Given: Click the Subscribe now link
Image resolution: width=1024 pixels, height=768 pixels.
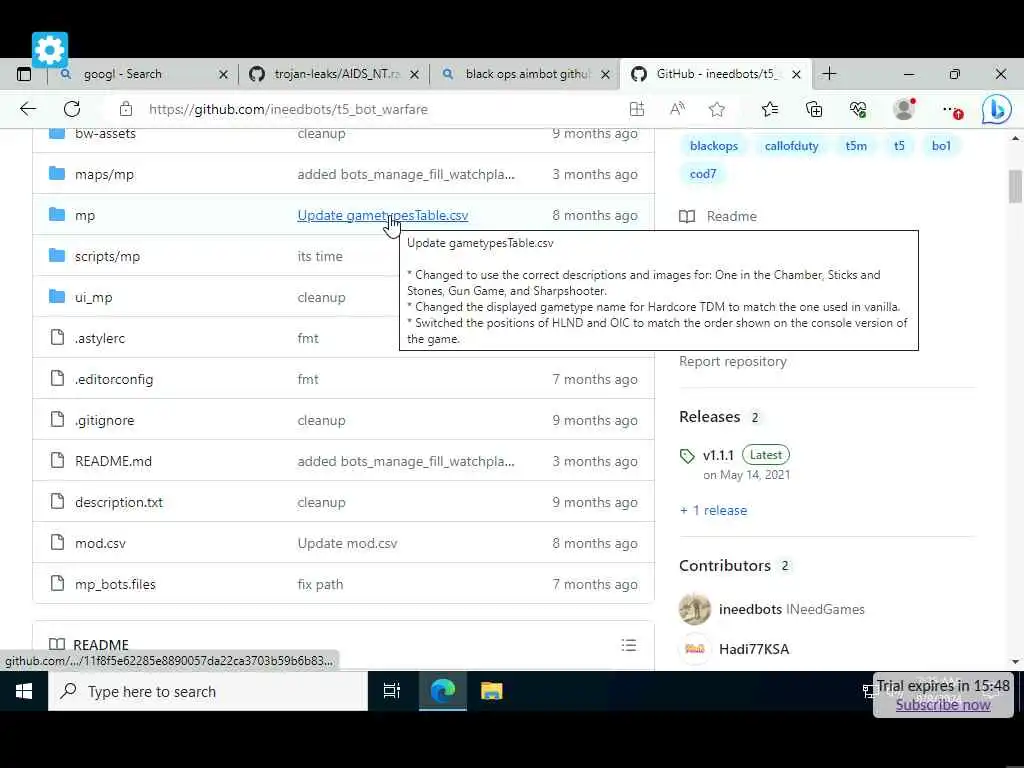Looking at the screenshot, I should [943, 705].
